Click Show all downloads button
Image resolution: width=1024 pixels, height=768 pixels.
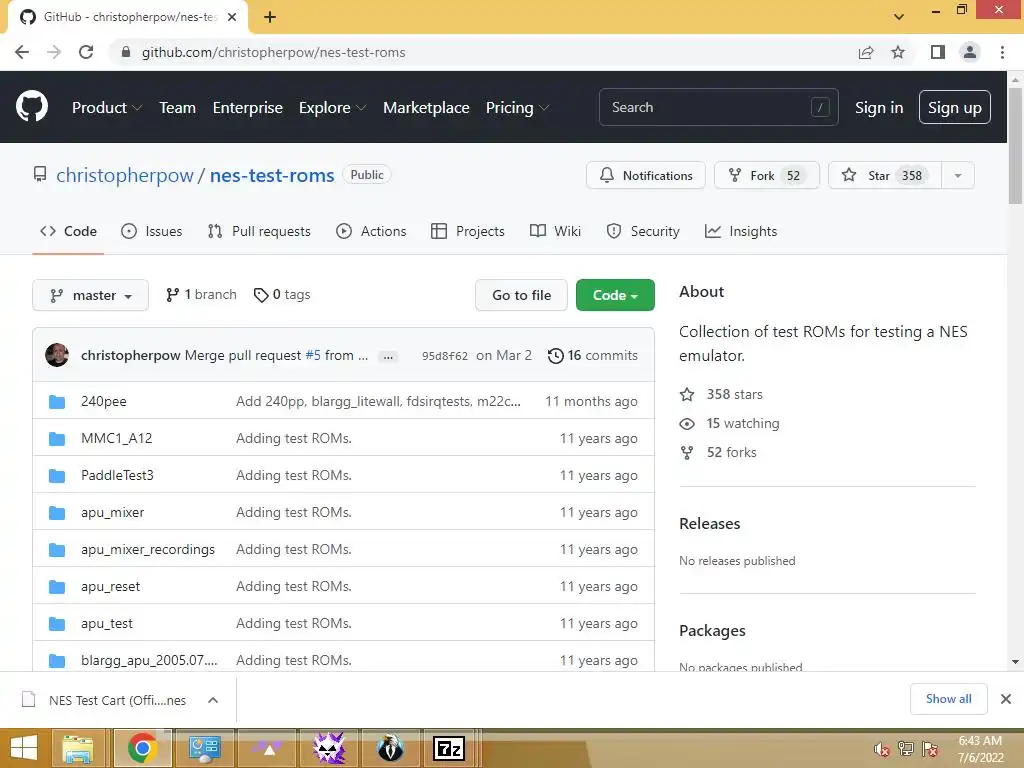948,699
